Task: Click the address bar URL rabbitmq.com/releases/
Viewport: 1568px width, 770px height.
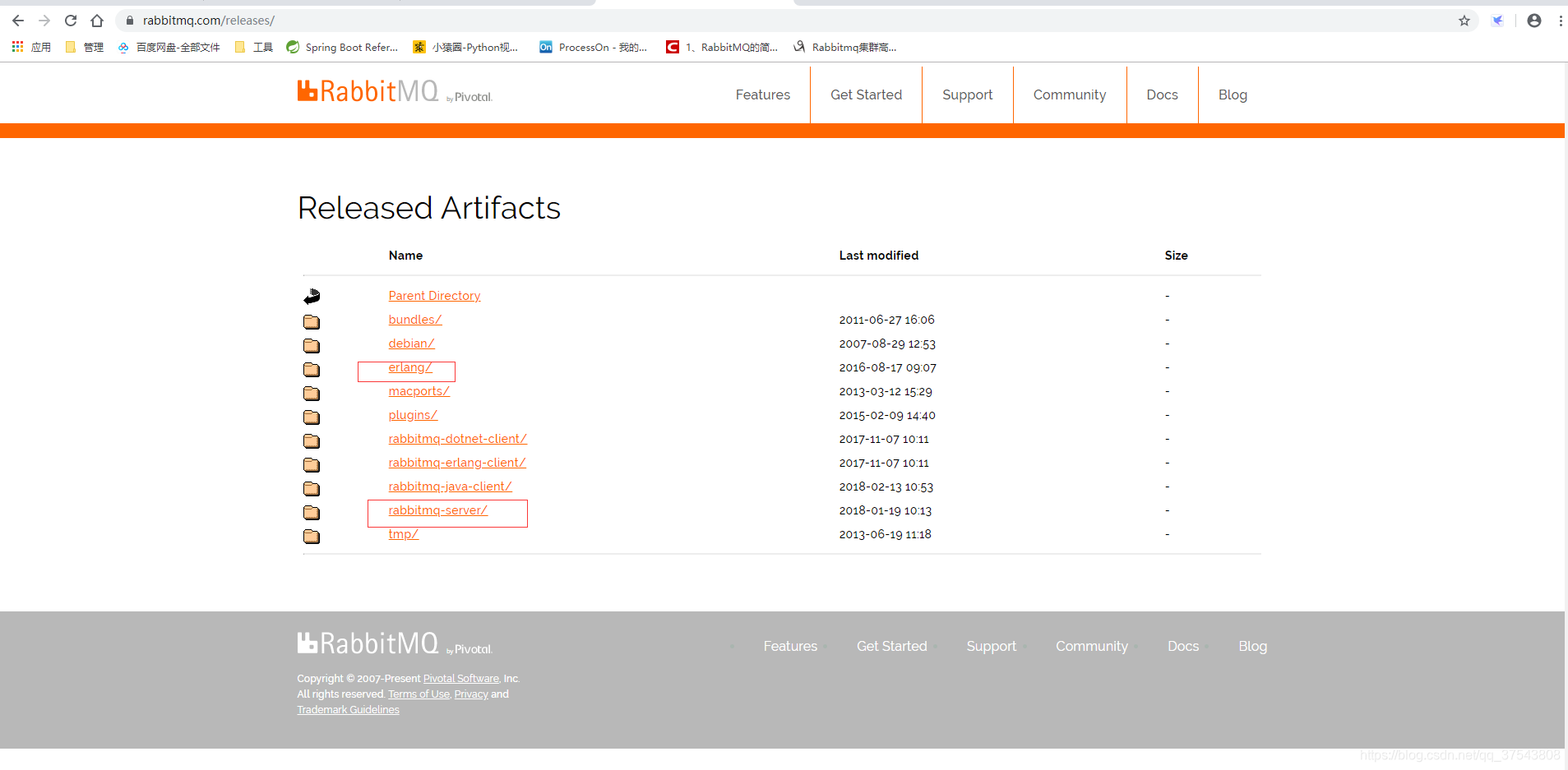Action: [x=209, y=21]
